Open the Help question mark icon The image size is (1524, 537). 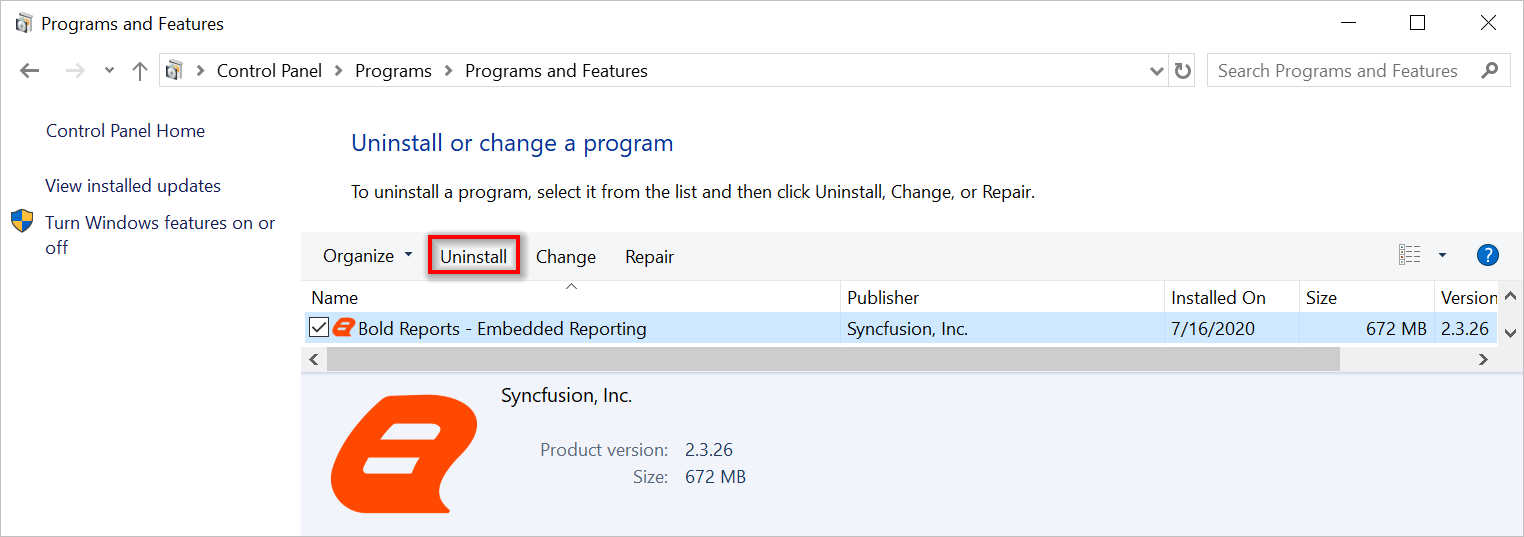coord(1488,255)
